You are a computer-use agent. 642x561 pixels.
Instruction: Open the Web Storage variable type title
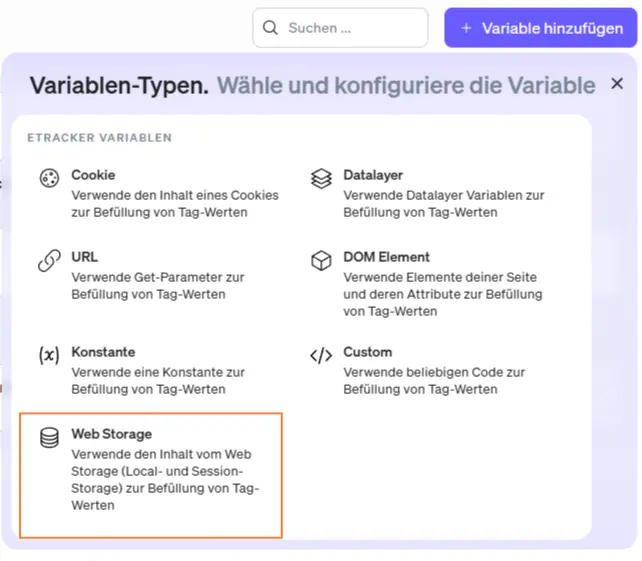pyautogui.click(x=111, y=434)
